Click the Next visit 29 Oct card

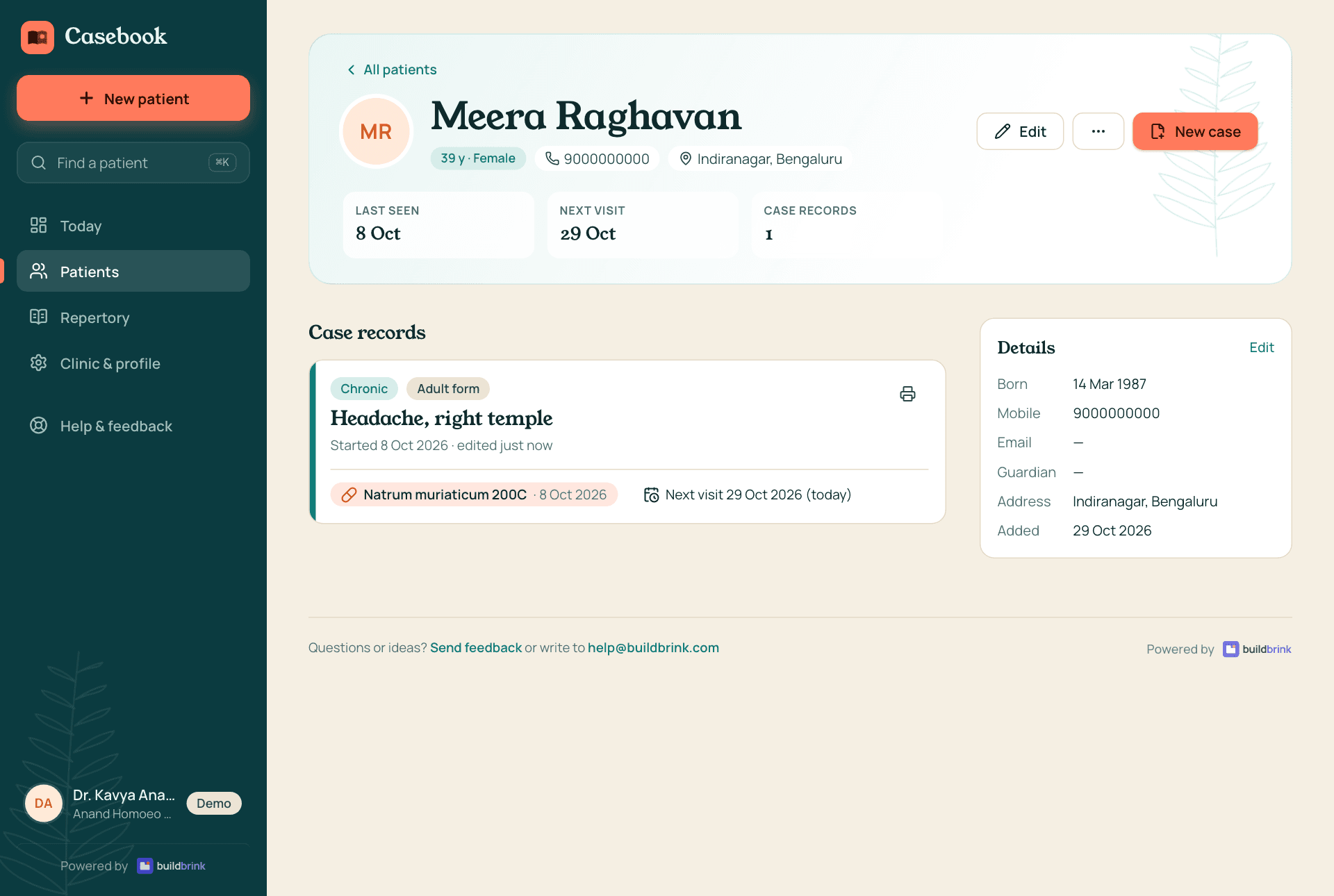tap(643, 225)
